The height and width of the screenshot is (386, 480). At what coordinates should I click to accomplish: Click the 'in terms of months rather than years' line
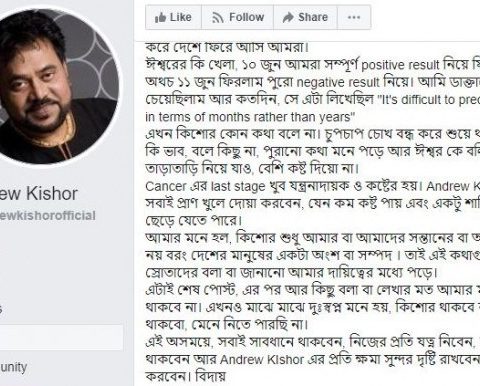tap(250, 117)
